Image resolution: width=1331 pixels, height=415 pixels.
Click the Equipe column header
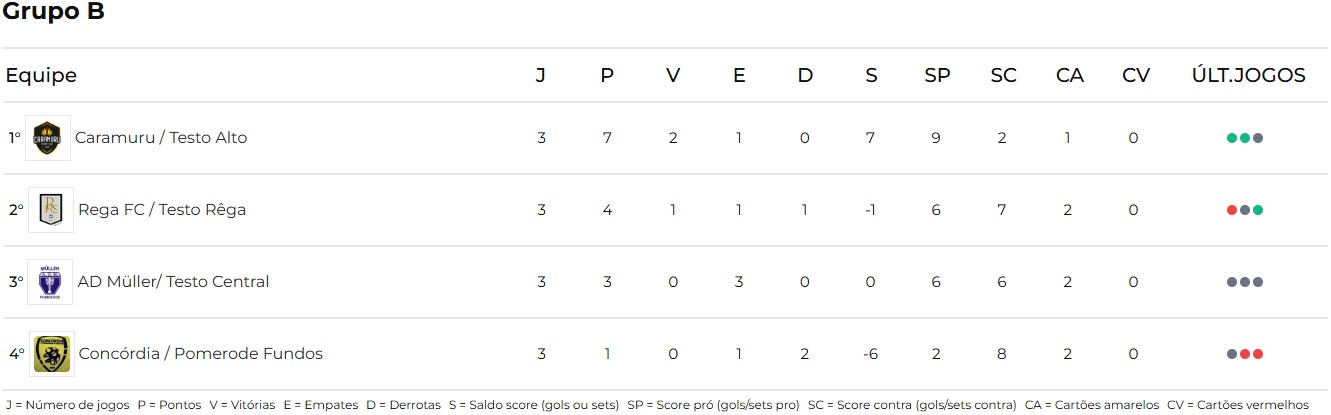41,76
